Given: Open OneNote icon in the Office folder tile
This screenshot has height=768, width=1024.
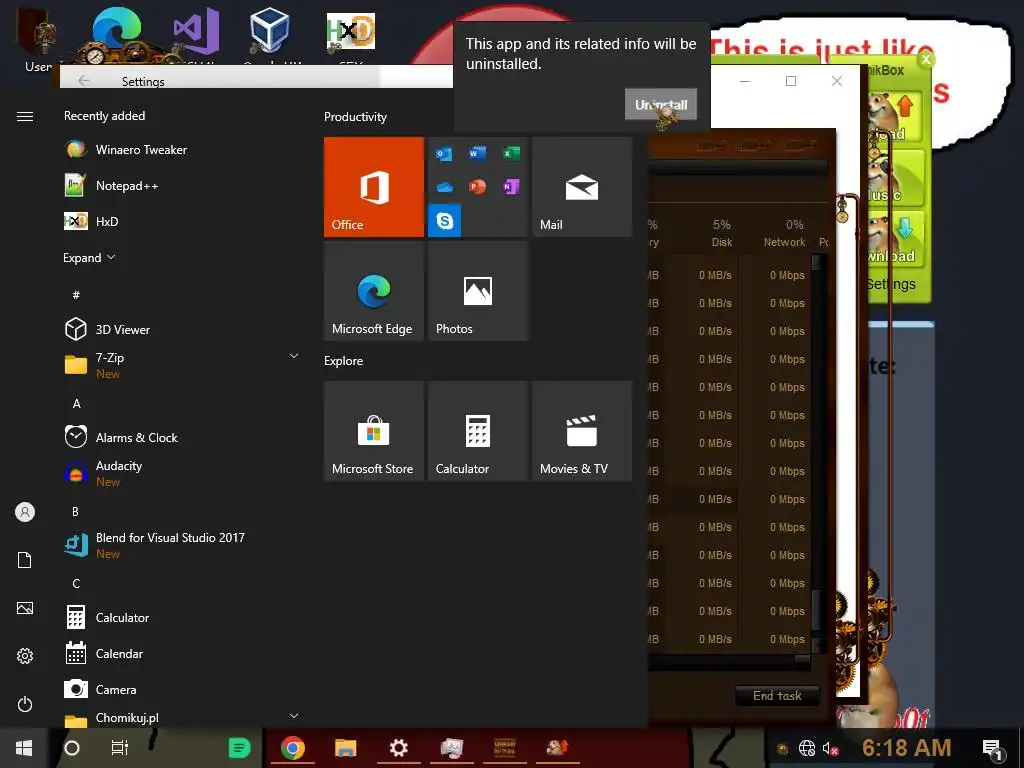Looking at the screenshot, I should pyautogui.click(x=511, y=187).
